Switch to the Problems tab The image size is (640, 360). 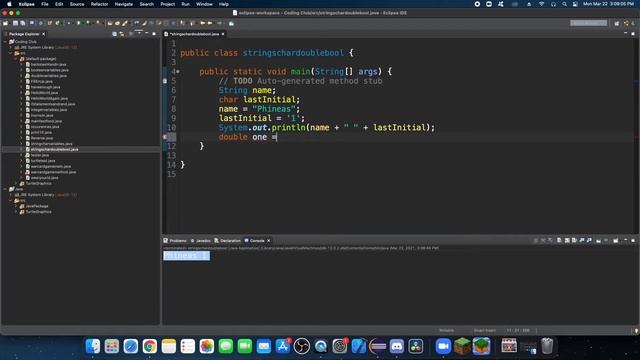coord(175,240)
